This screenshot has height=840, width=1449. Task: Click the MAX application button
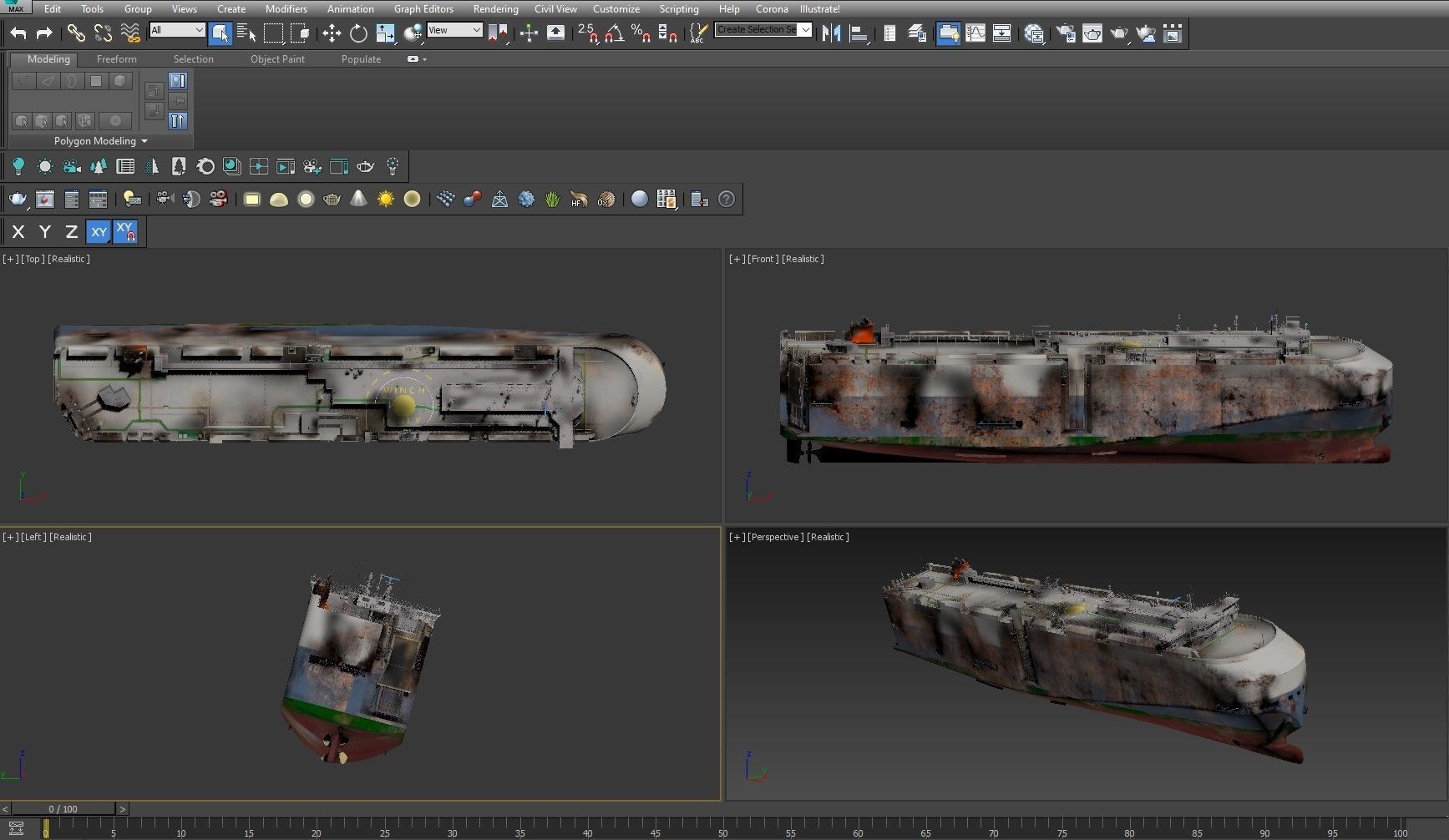click(16, 8)
